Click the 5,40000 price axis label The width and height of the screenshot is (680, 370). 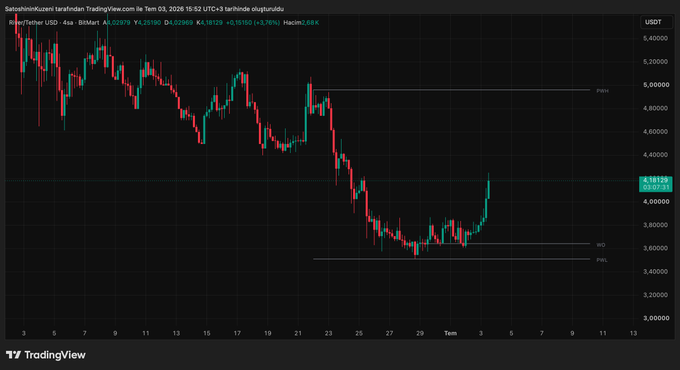point(655,39)
